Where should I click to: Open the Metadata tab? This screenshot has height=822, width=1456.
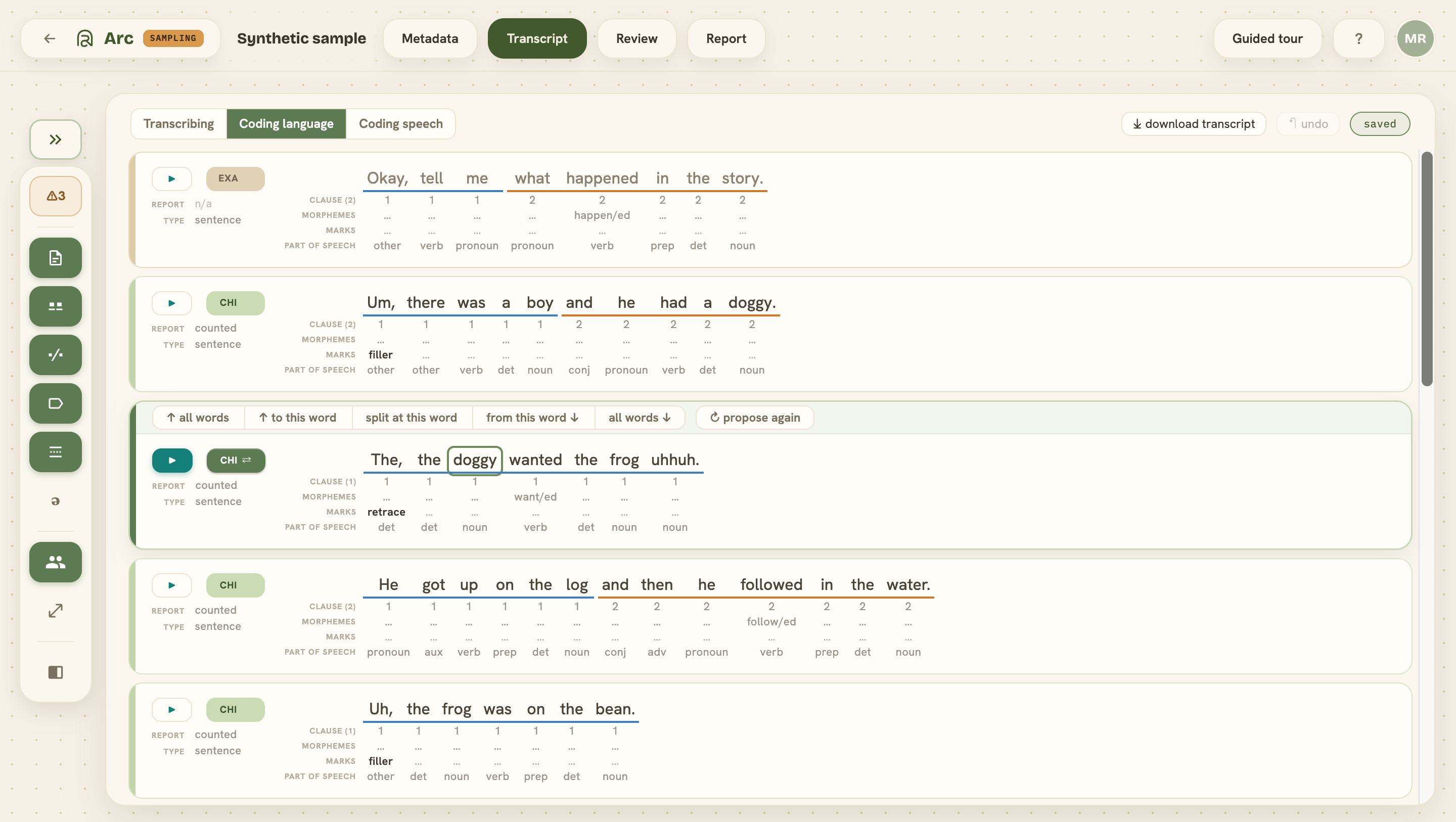[430, 38]
